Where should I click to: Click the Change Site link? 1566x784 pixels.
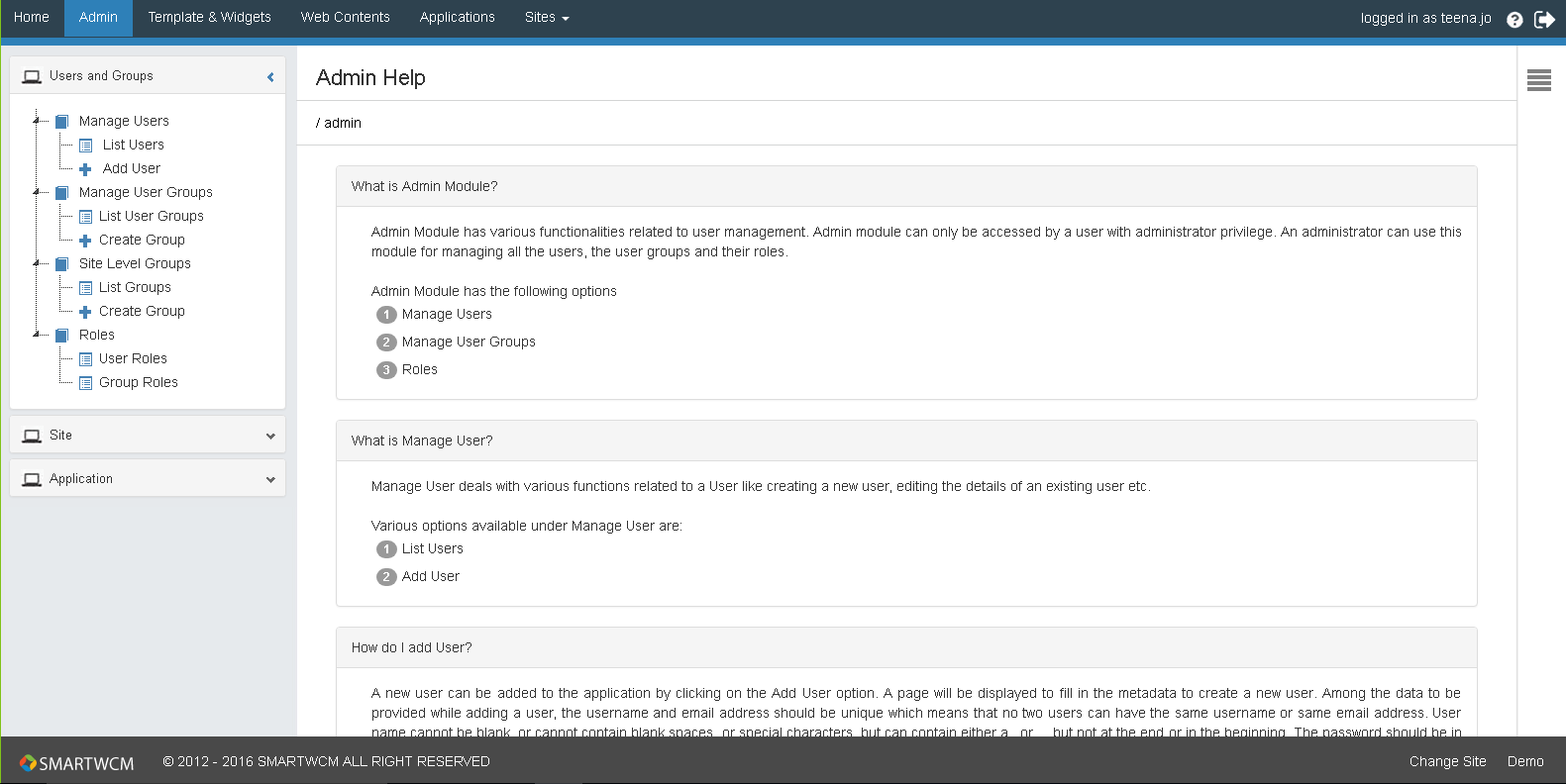[1447, 761]
